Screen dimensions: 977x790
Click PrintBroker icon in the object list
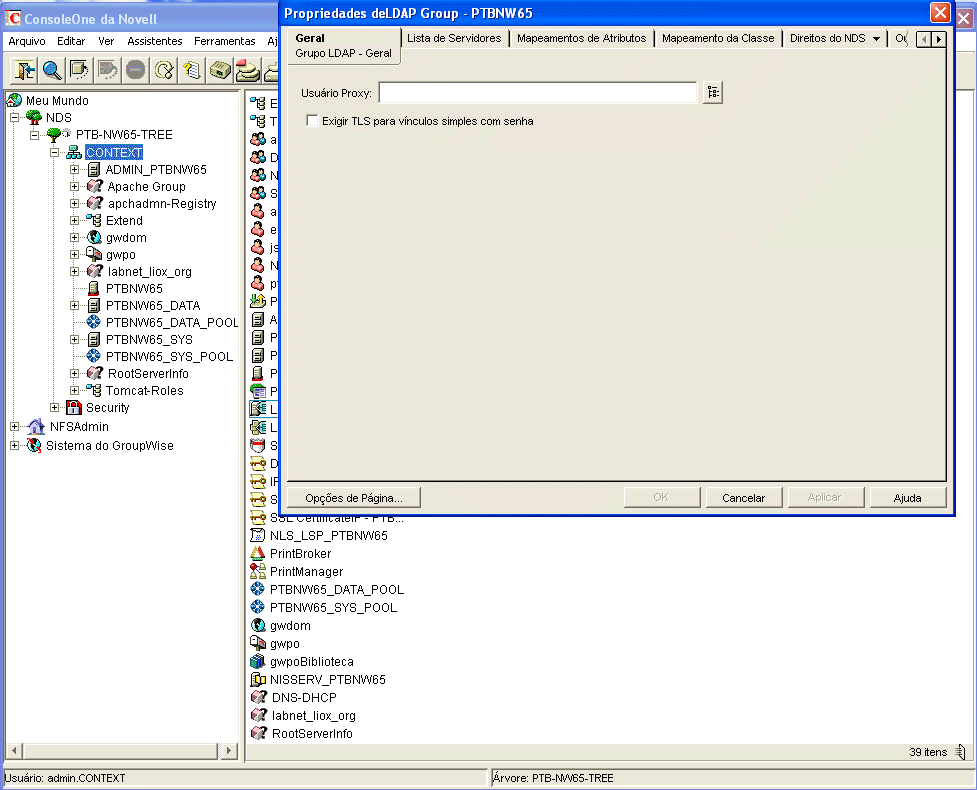coord(257,553)
